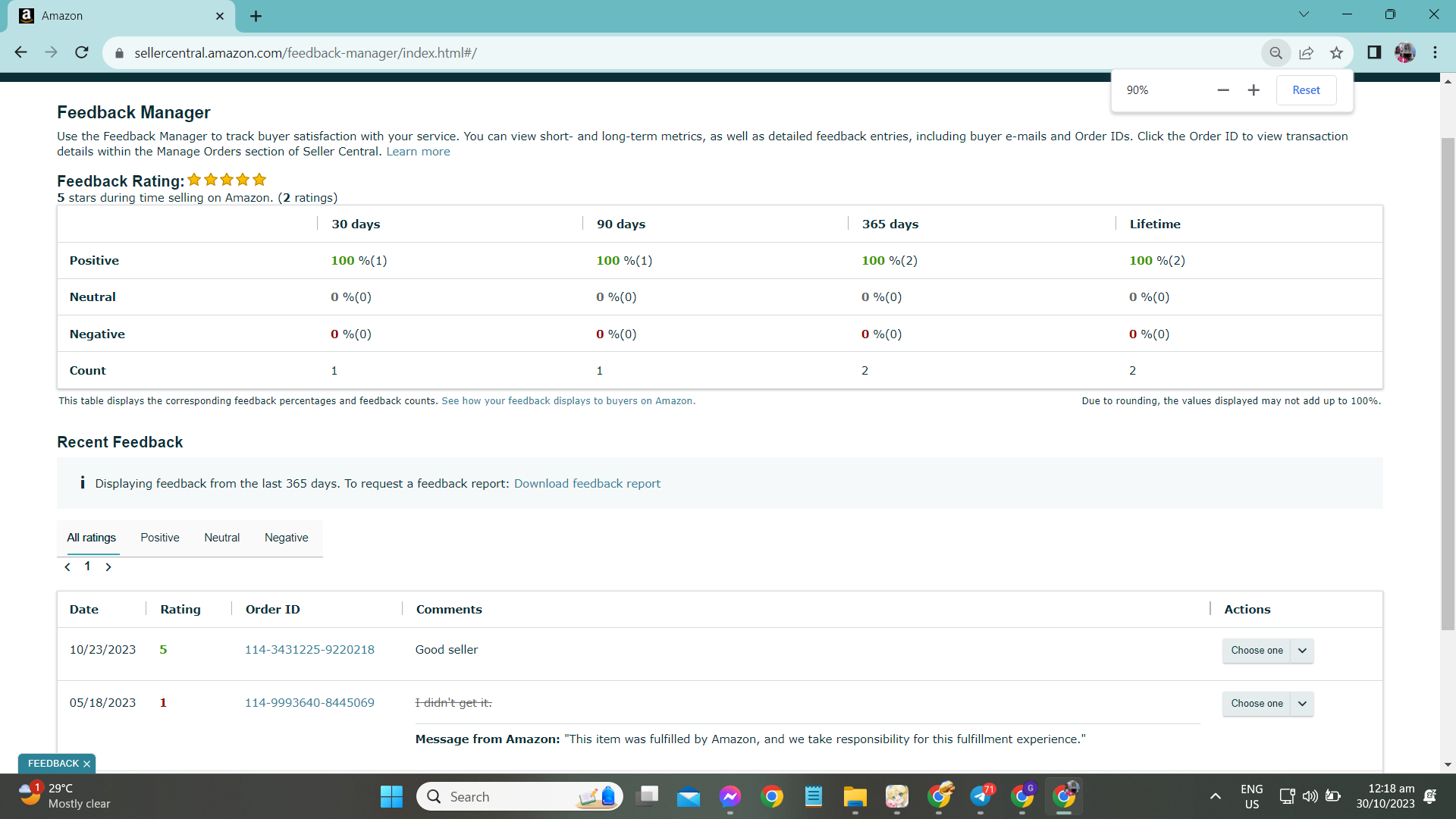Viewport: 1456px width, 819px height.
Task: Open Choose one action for 05/18/2023 feedback
Action: click(x=1257, y=704)
